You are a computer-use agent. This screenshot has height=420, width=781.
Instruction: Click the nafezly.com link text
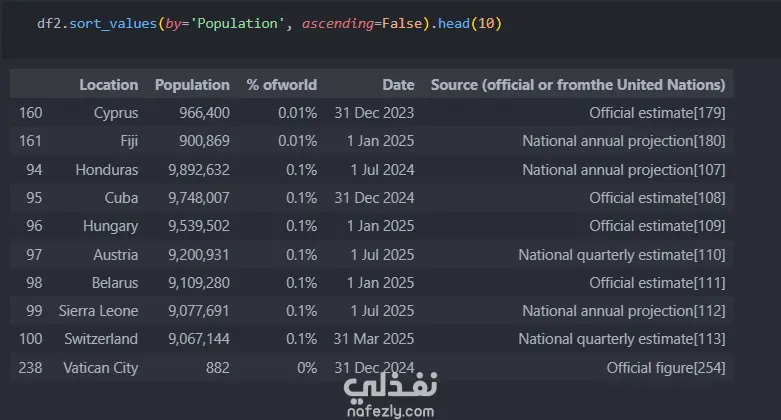tap(390, 410)
